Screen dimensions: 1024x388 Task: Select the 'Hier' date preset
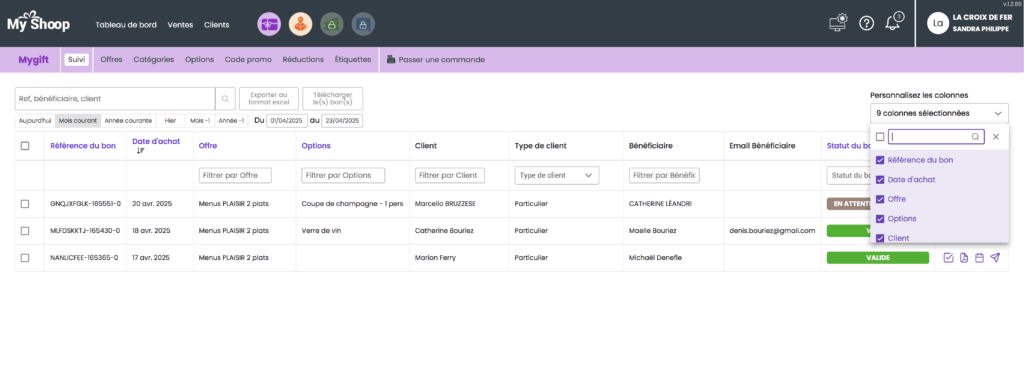pos(170,121)
